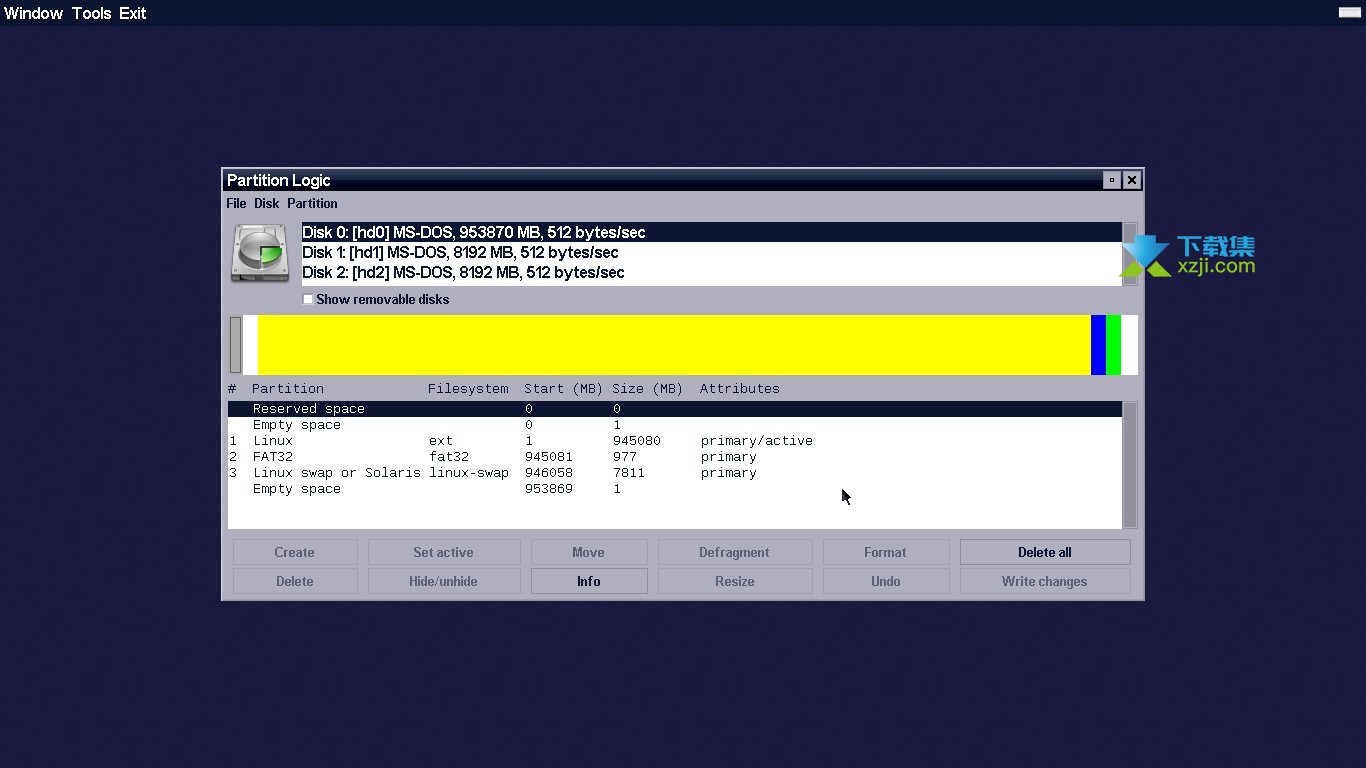Image resolution: width=1366 pixels, height=768 pixels.
Task: Click the Create button
Action: pyautogui.click(x=295, y=552)
